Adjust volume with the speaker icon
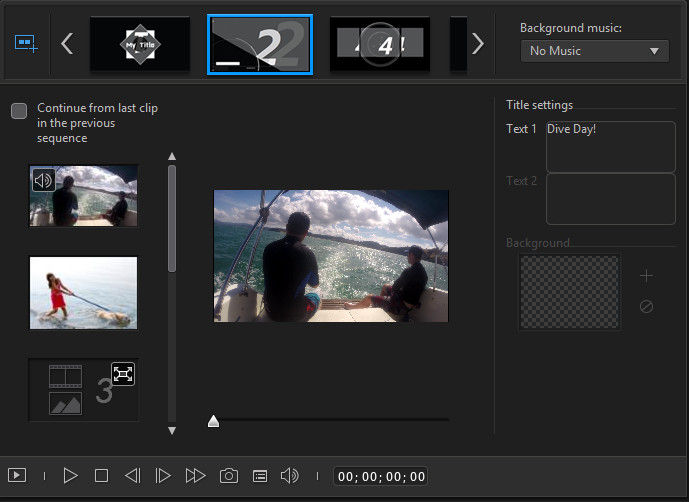Screen dimensions: 689x502 [289, 476]
